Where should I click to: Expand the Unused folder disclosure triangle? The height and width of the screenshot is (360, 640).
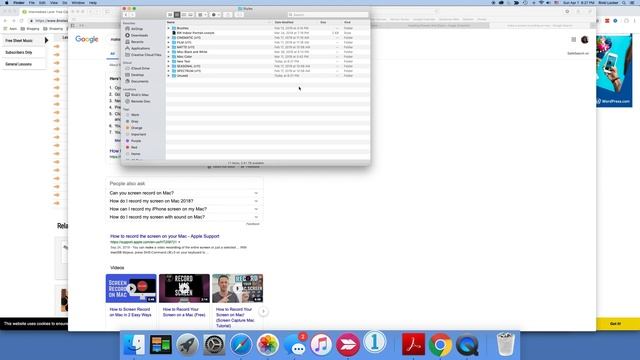click(169, 76)
